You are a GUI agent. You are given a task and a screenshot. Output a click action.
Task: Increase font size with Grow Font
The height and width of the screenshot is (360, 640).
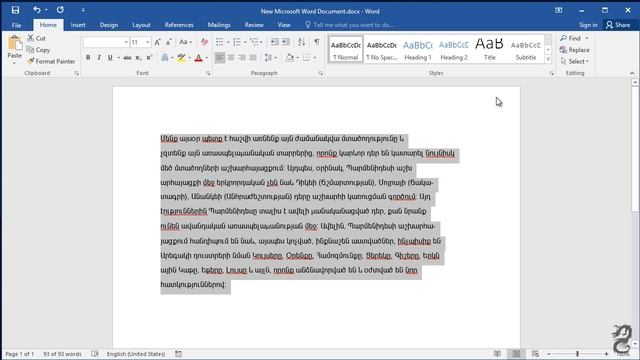click(x=158, y=42)
